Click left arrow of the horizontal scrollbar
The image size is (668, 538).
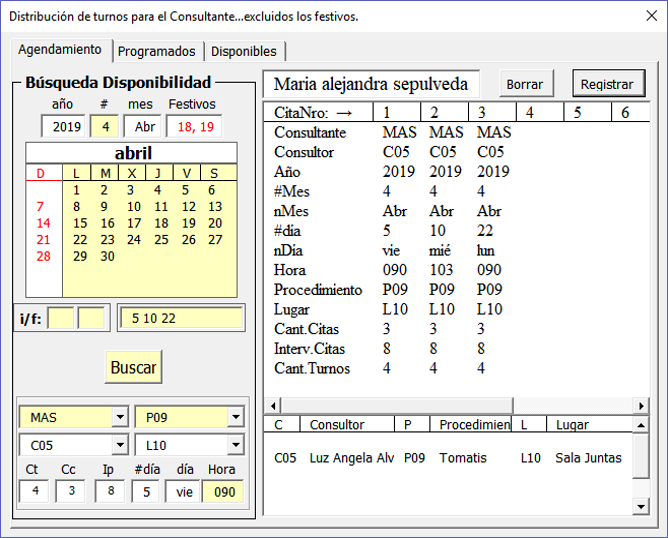click(x=273, y=406)
